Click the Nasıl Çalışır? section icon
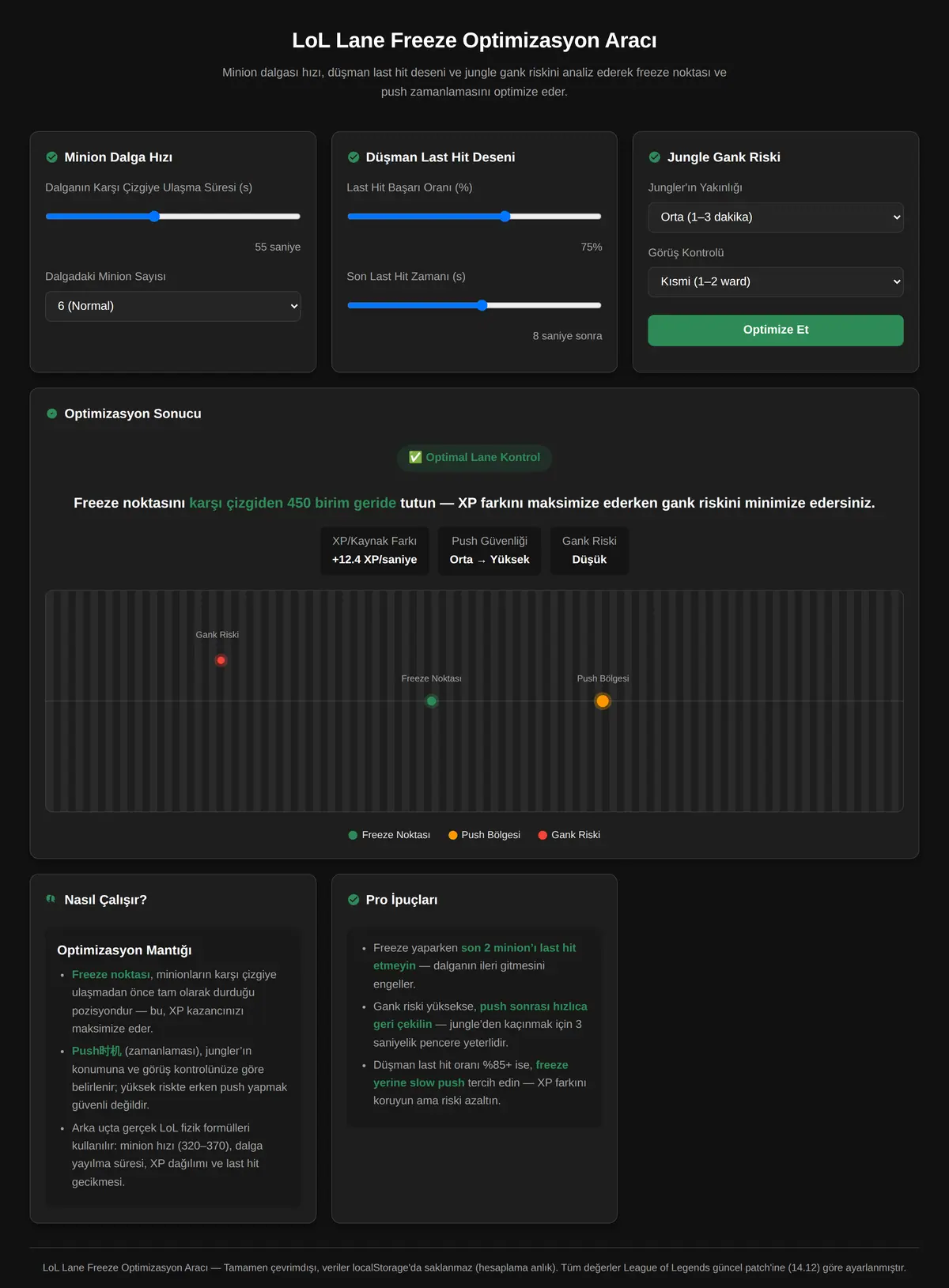949x1288 pixels. (x=52, y=899)
